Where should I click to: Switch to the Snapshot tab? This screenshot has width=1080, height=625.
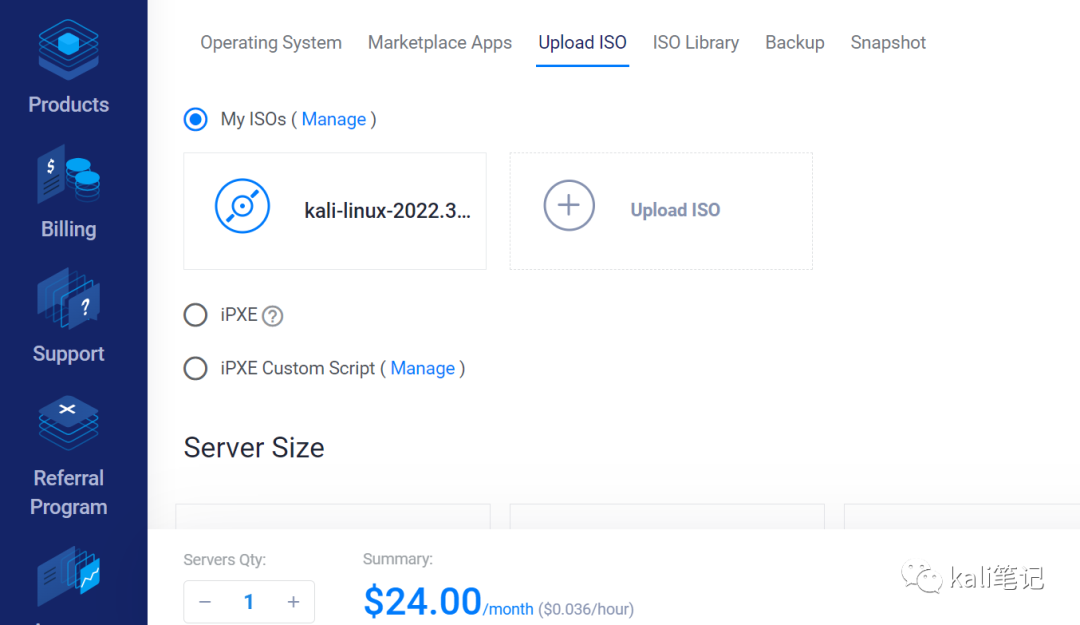[888, 43]
